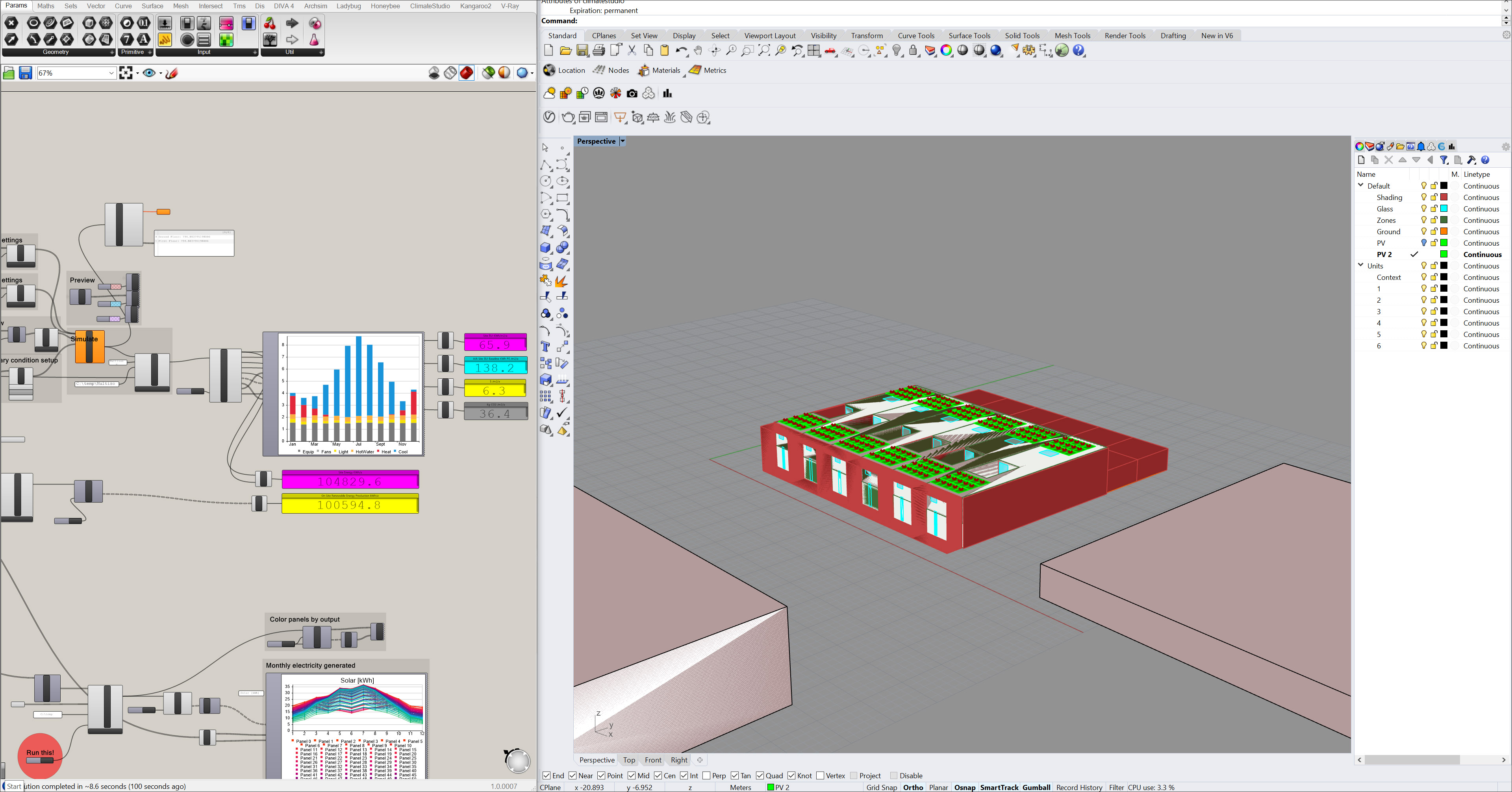This screenshot has width=1512, height=792.
Task: Select the Pan hand tool
Action: [x=697, y=50]
